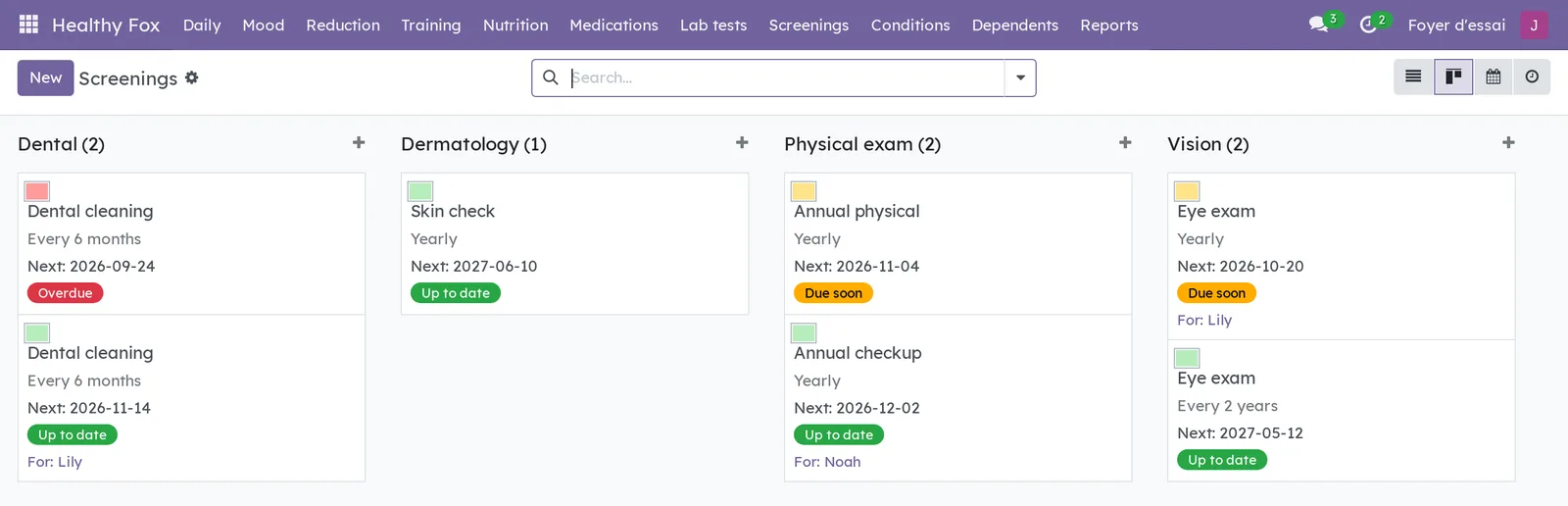Click 'Next: 2026-09-24' date text
Screen dimensions: 1568x506
click(91, 266)
